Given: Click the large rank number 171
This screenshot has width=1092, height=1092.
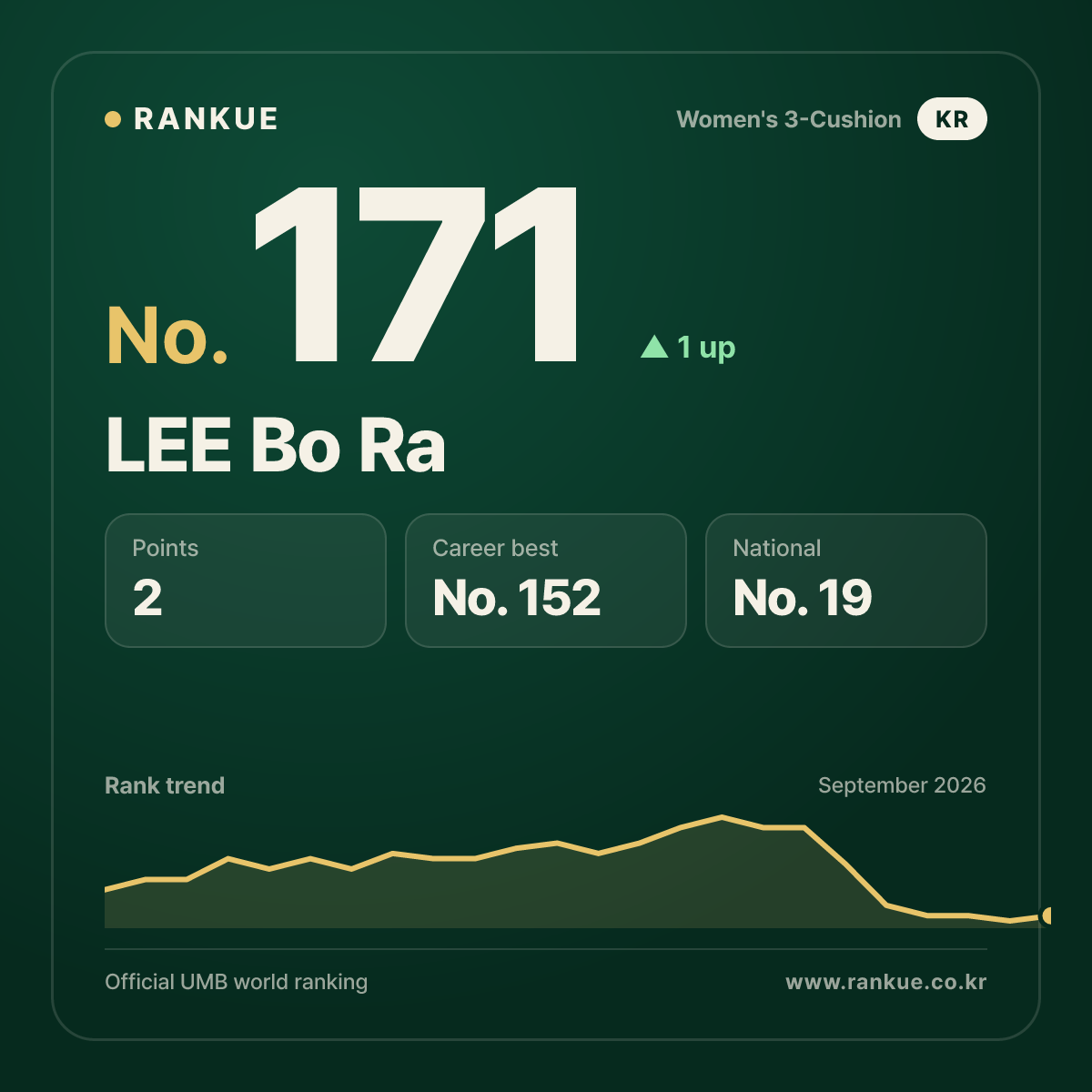Looking at the screenshot, I should click(x=416, y=274).
